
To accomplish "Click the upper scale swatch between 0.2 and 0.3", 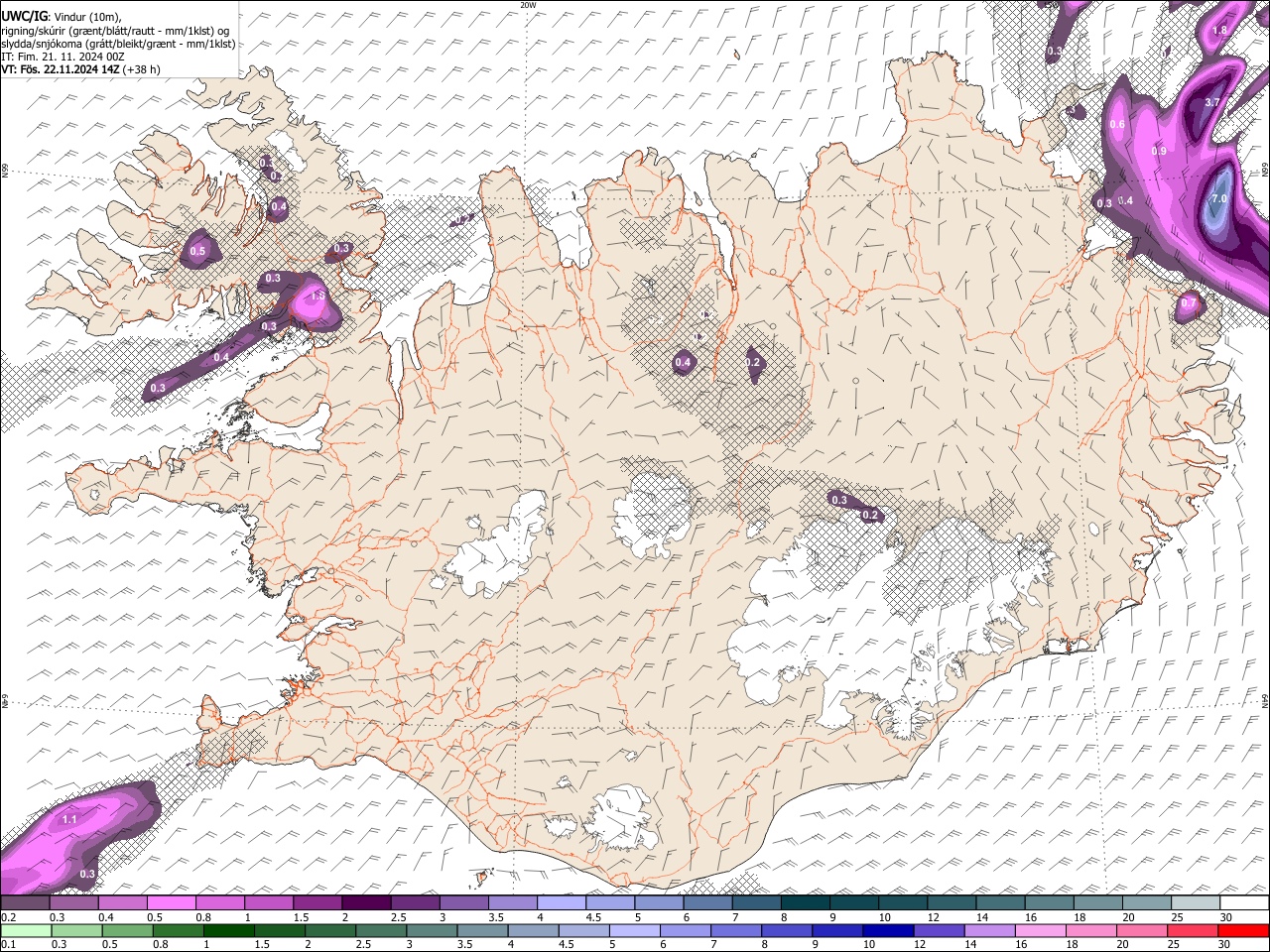I will click(x=26, y=902).
